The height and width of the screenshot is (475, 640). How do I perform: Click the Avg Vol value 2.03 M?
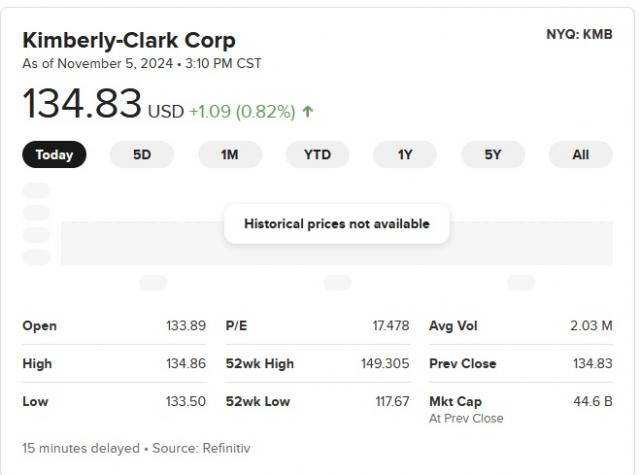[x=591, y=326]
